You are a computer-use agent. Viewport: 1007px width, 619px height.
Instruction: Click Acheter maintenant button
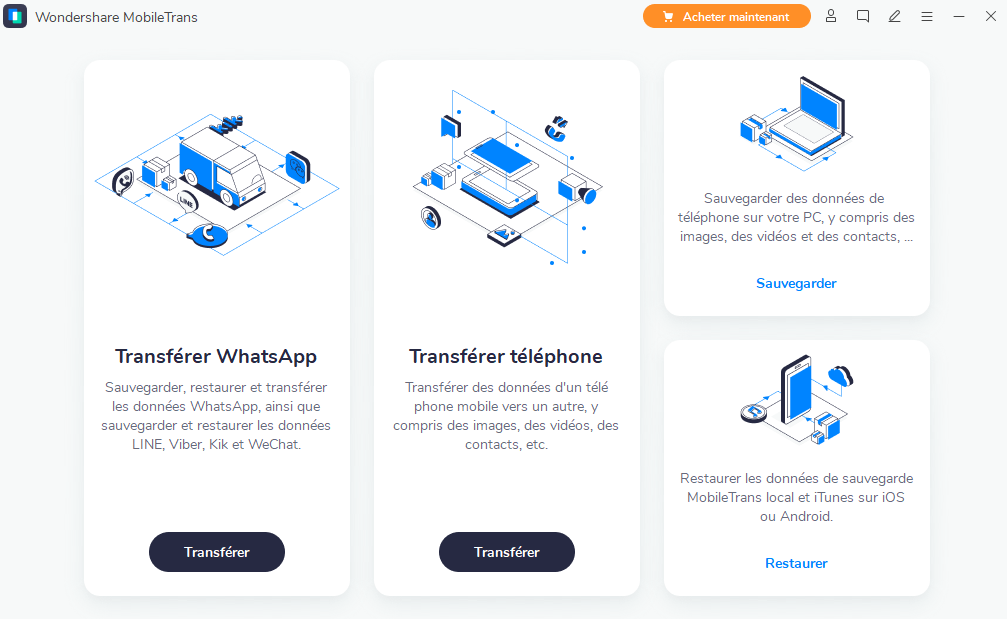tap(726, 17)
